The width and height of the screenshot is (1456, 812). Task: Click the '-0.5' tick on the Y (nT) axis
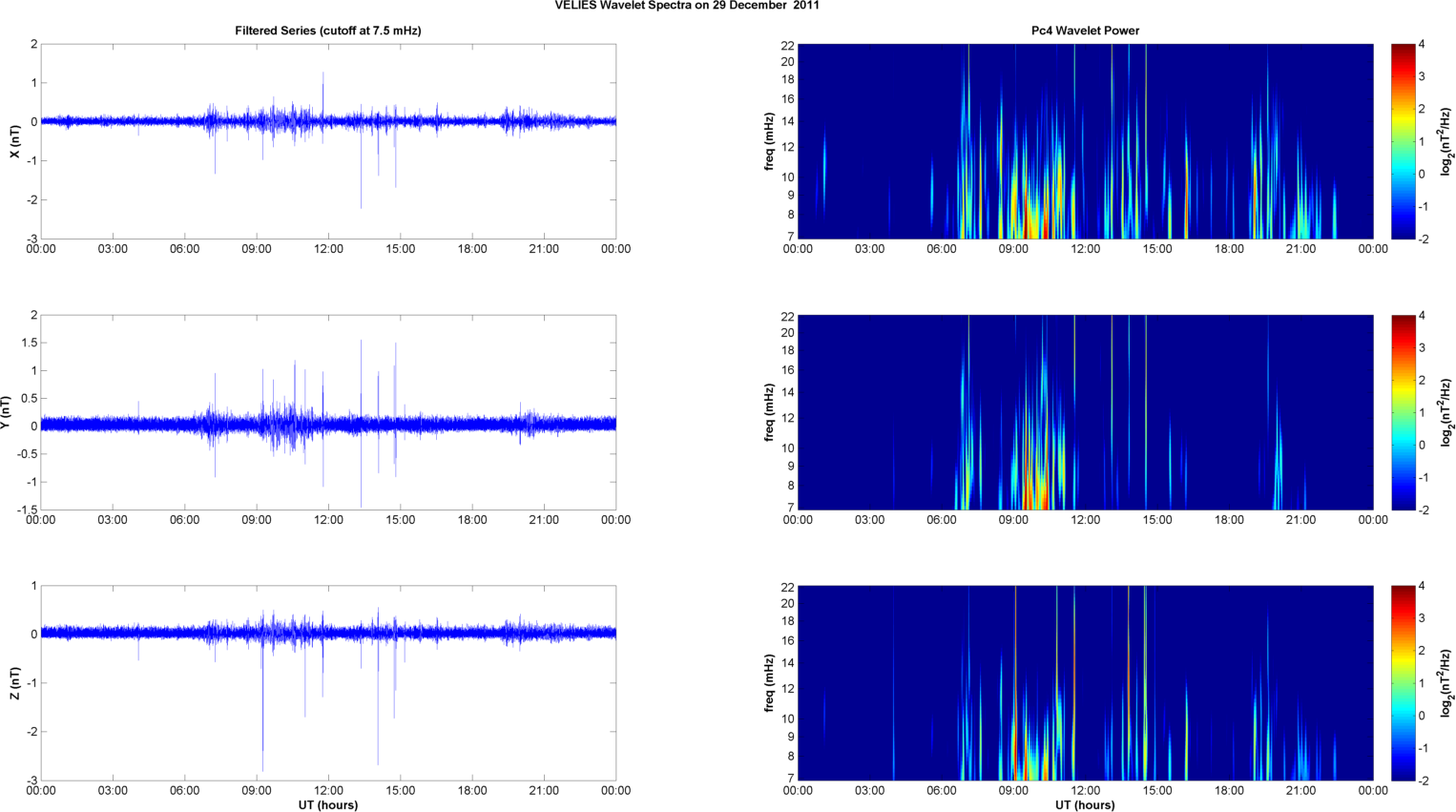(x=27, y=454)
